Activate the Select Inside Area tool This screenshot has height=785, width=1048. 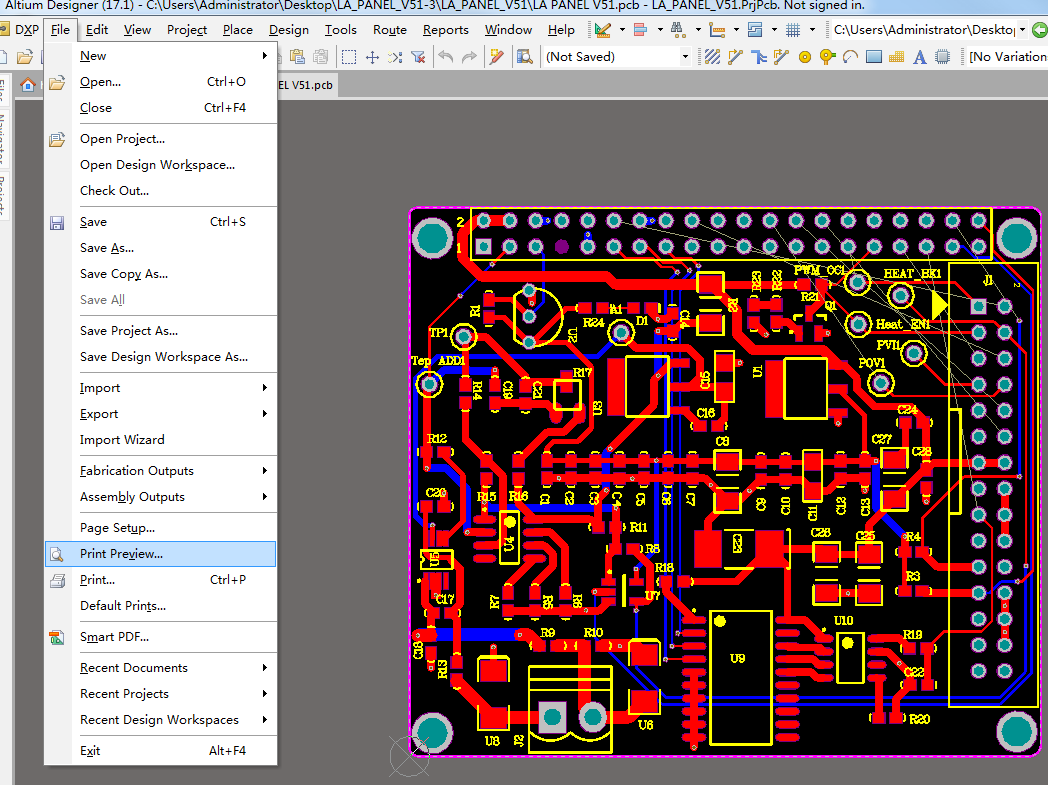(347, 57)
